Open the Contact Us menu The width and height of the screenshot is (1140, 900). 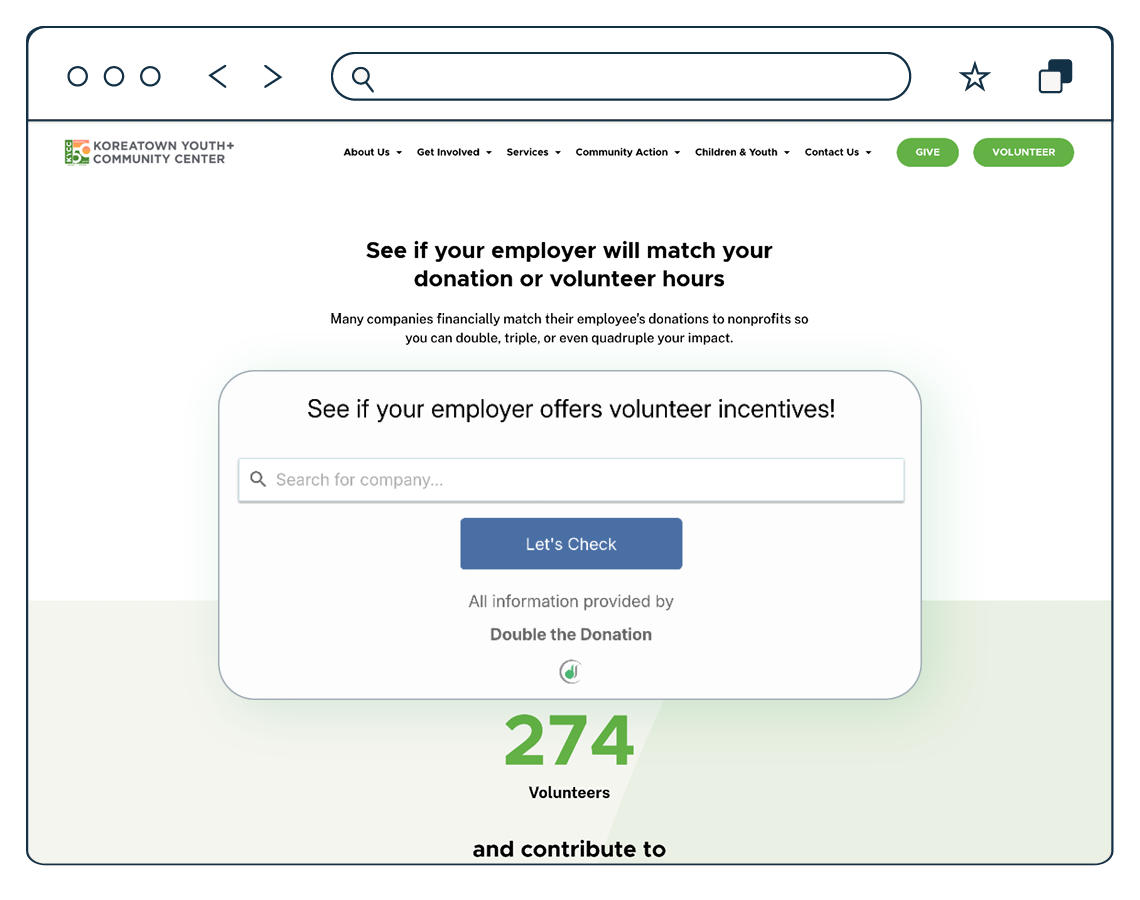click(x=838, y=152)
